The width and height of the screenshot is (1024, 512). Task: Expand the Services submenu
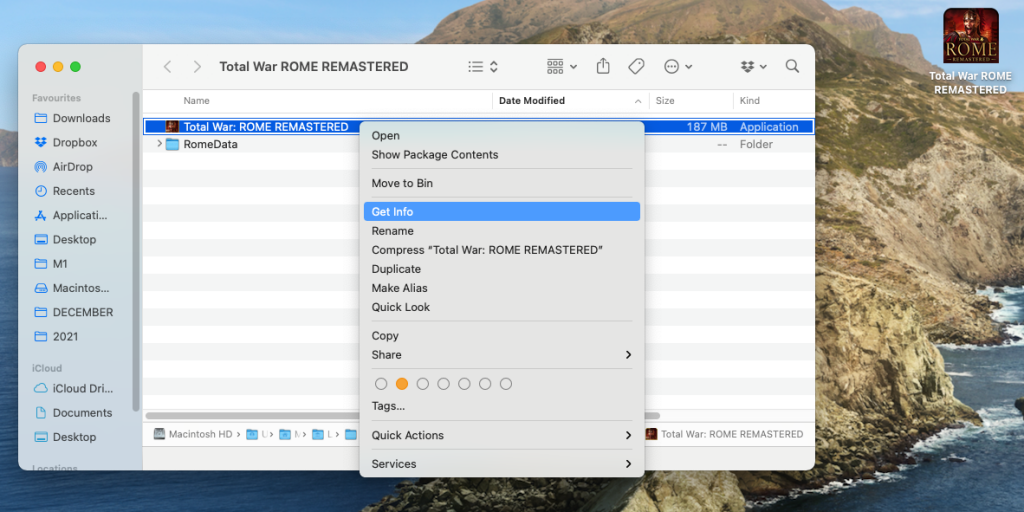tap(502, 464)
